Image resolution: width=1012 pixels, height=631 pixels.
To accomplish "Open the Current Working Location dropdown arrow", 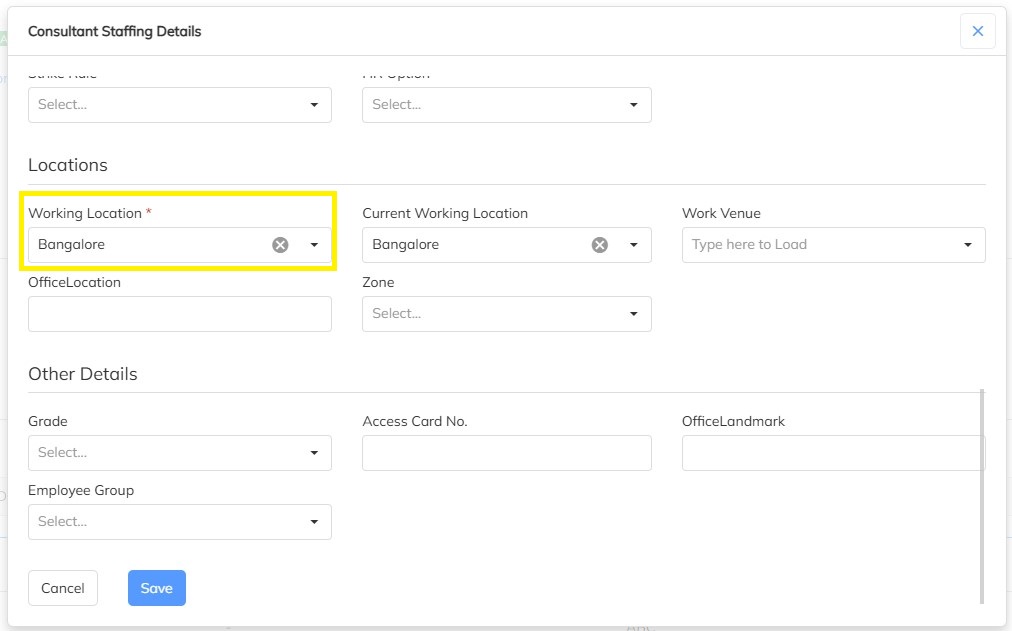I will 633,245.
